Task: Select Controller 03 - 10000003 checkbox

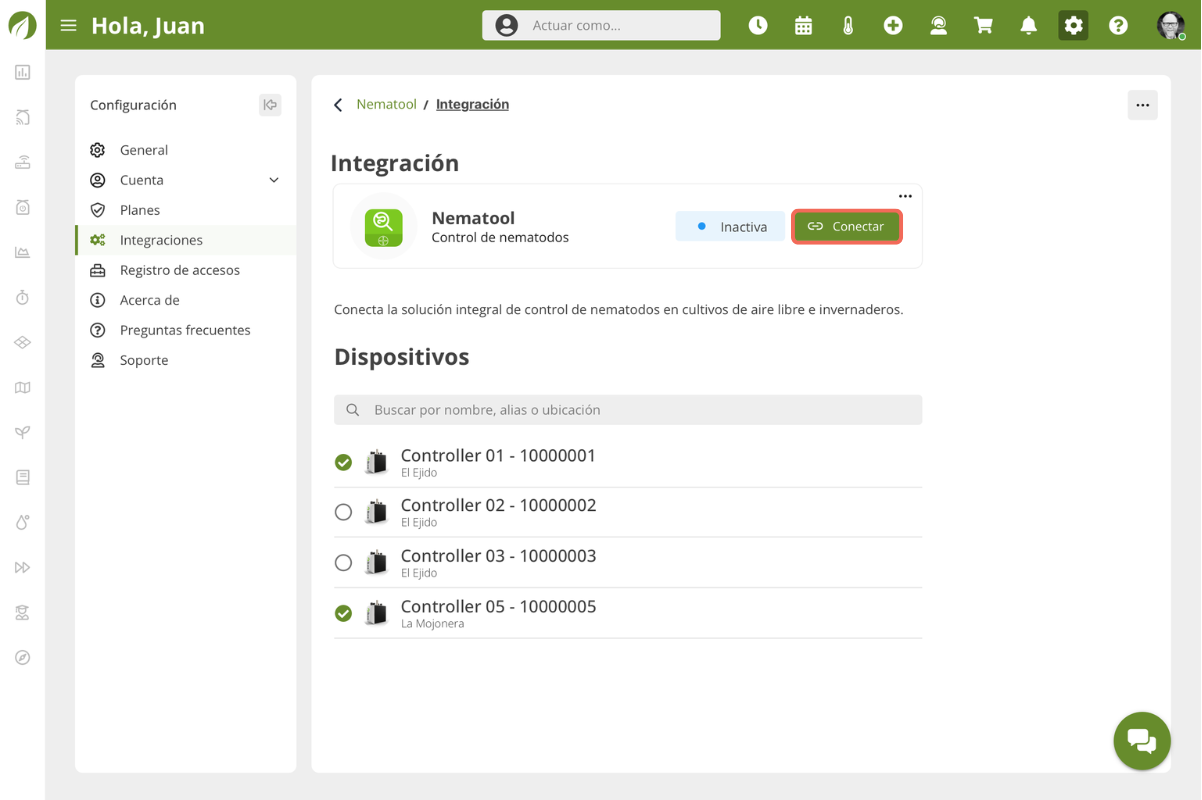Action: coord(343,562)
